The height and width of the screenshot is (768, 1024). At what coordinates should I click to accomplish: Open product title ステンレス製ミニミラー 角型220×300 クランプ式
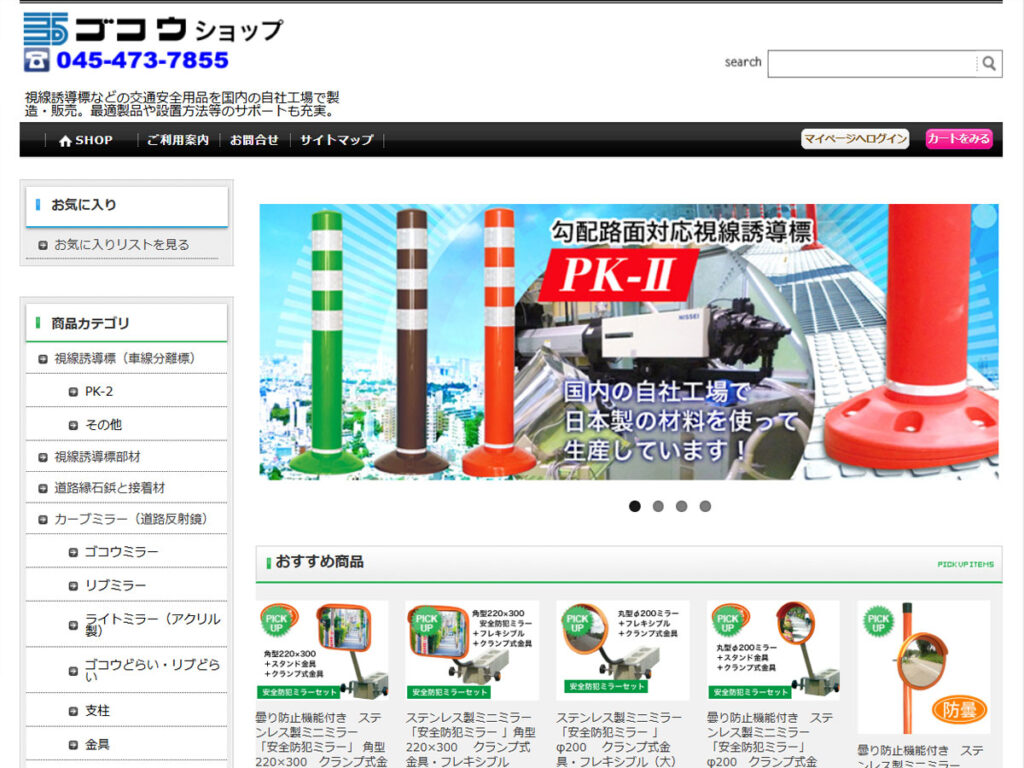point(471,739)
